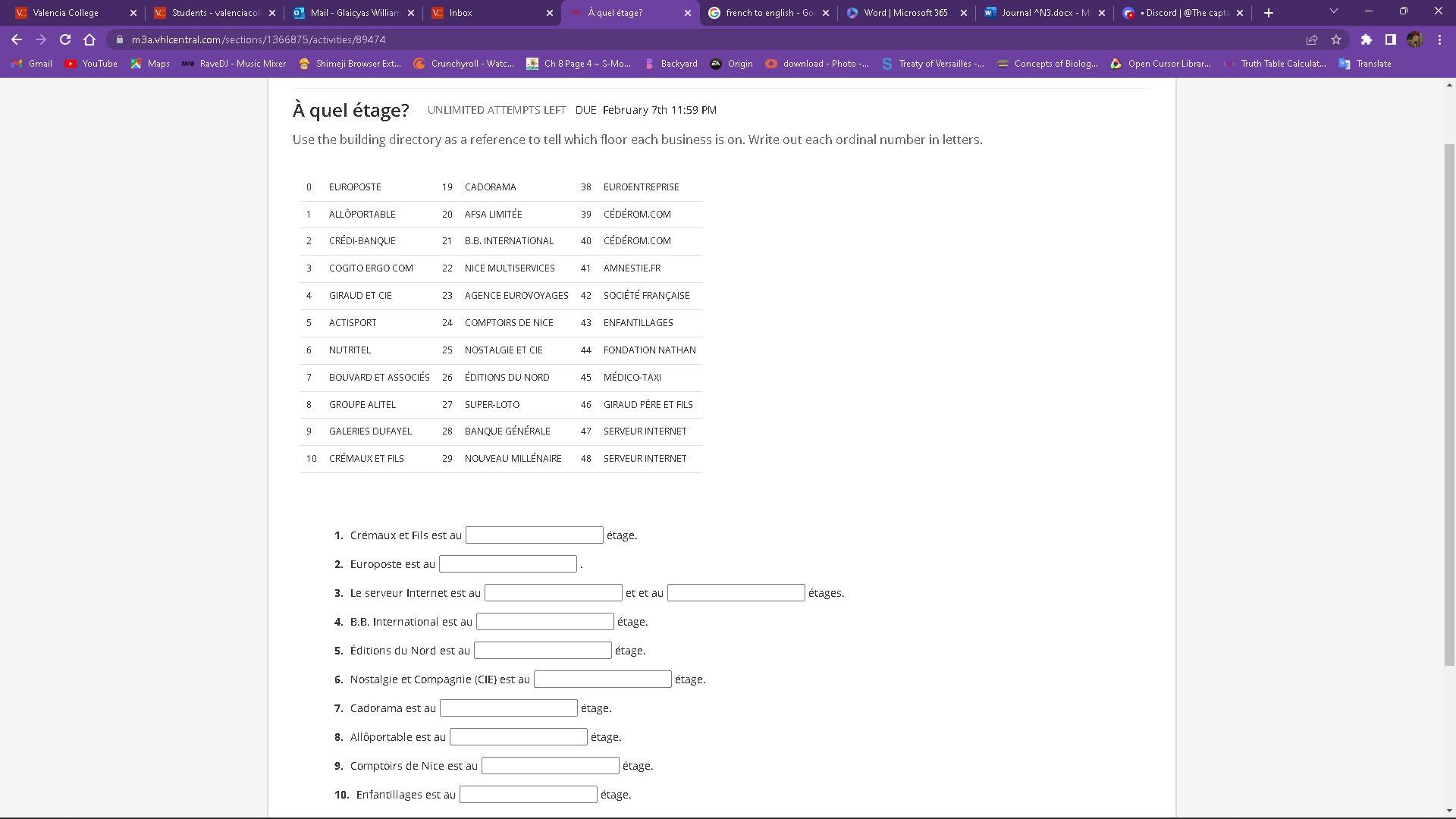Open the Discord tab
Image resolution: width=1456 pixels, height=819 pixels.
click(x=1185, y=12)
